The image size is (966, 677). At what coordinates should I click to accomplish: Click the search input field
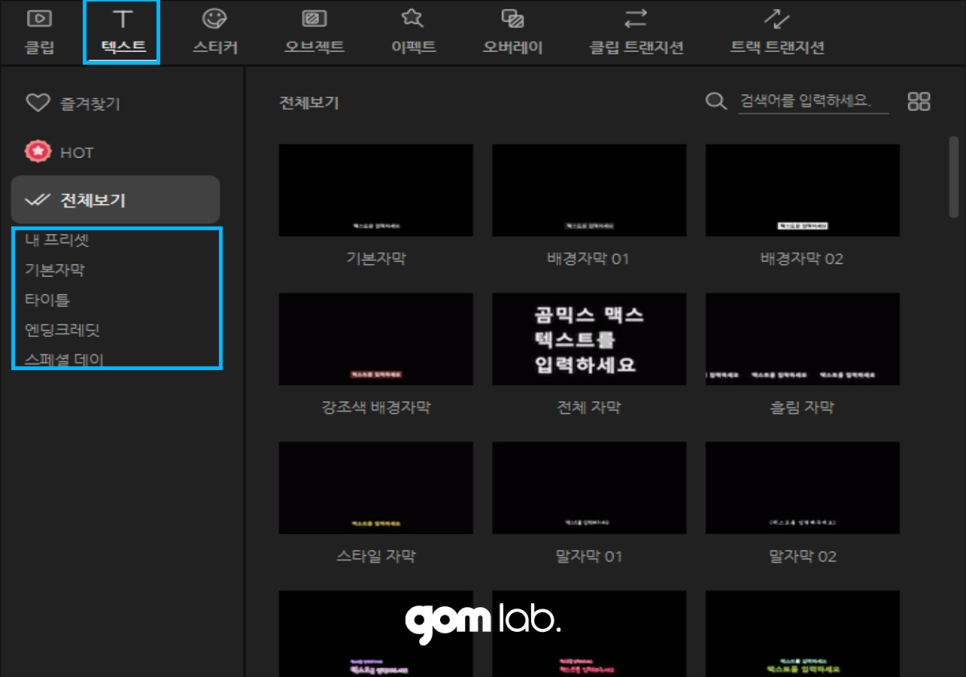point(812,101)
